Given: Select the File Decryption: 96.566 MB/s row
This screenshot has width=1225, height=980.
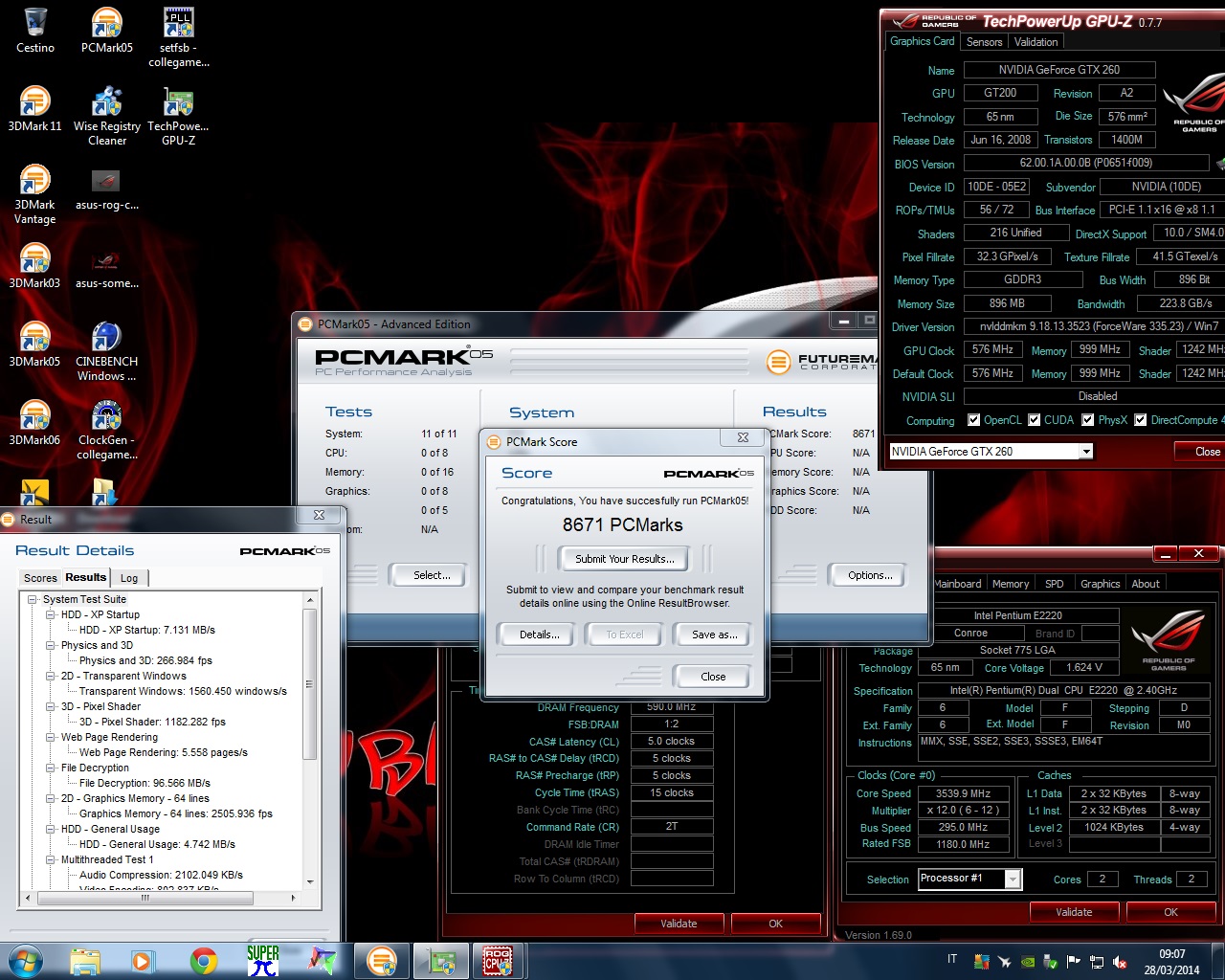Looking at the screenshot, I should coord(145,783).
